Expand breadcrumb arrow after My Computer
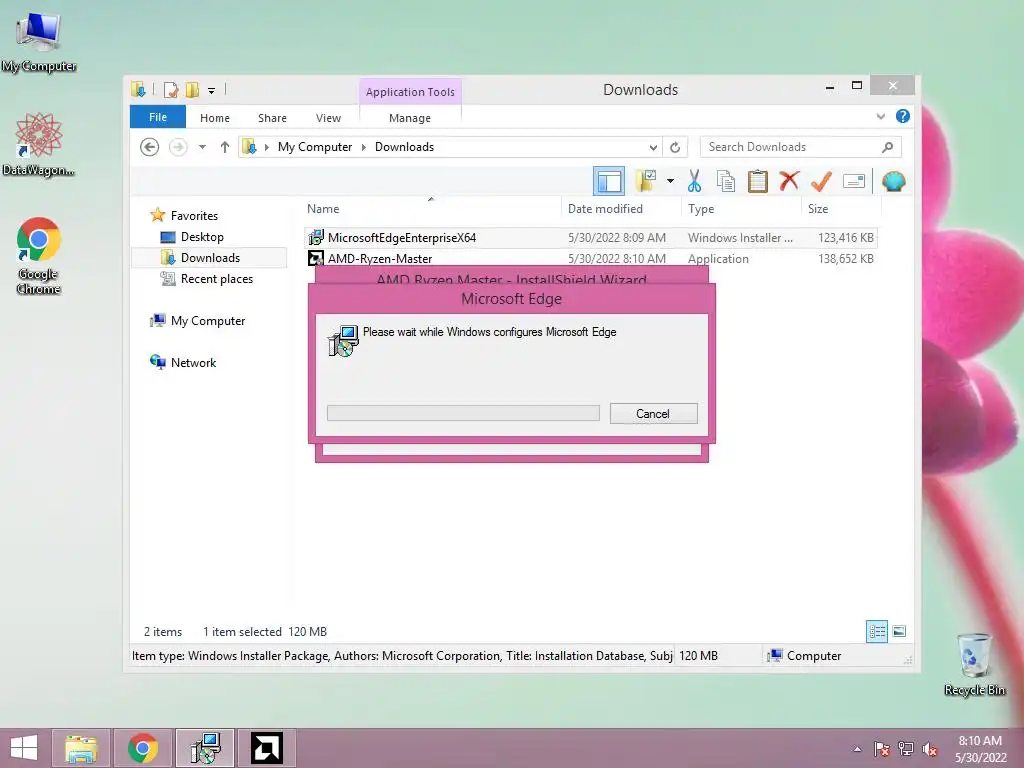 pyautogui.click(x=364, y=147)
